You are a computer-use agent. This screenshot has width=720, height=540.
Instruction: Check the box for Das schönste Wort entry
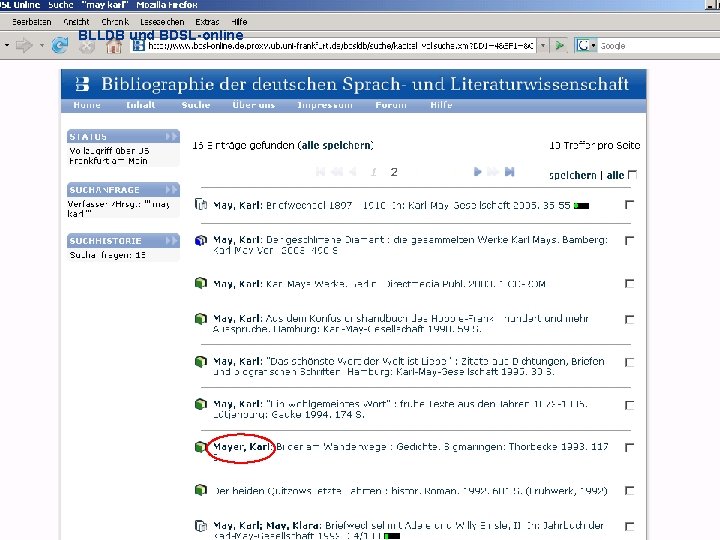coord(630,362)
